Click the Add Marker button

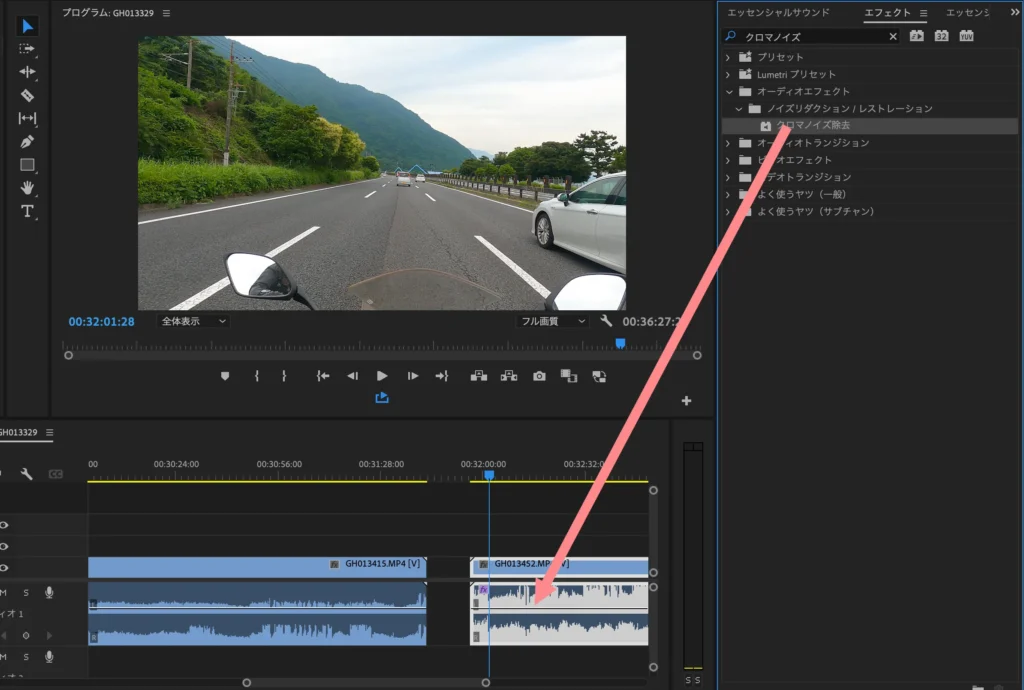(224, 376)
